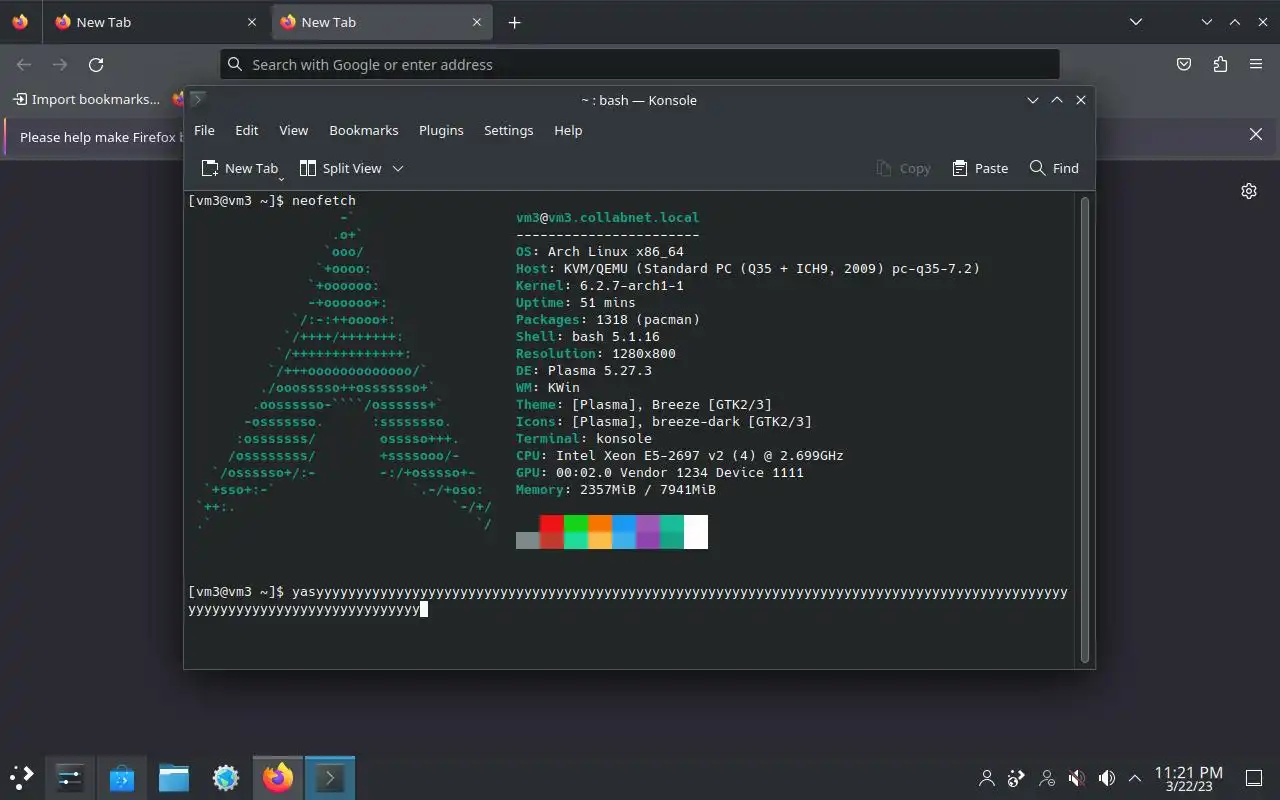Close the active second Firefox tab
Screen dimensions: 1280x800
tap(477, 22)
